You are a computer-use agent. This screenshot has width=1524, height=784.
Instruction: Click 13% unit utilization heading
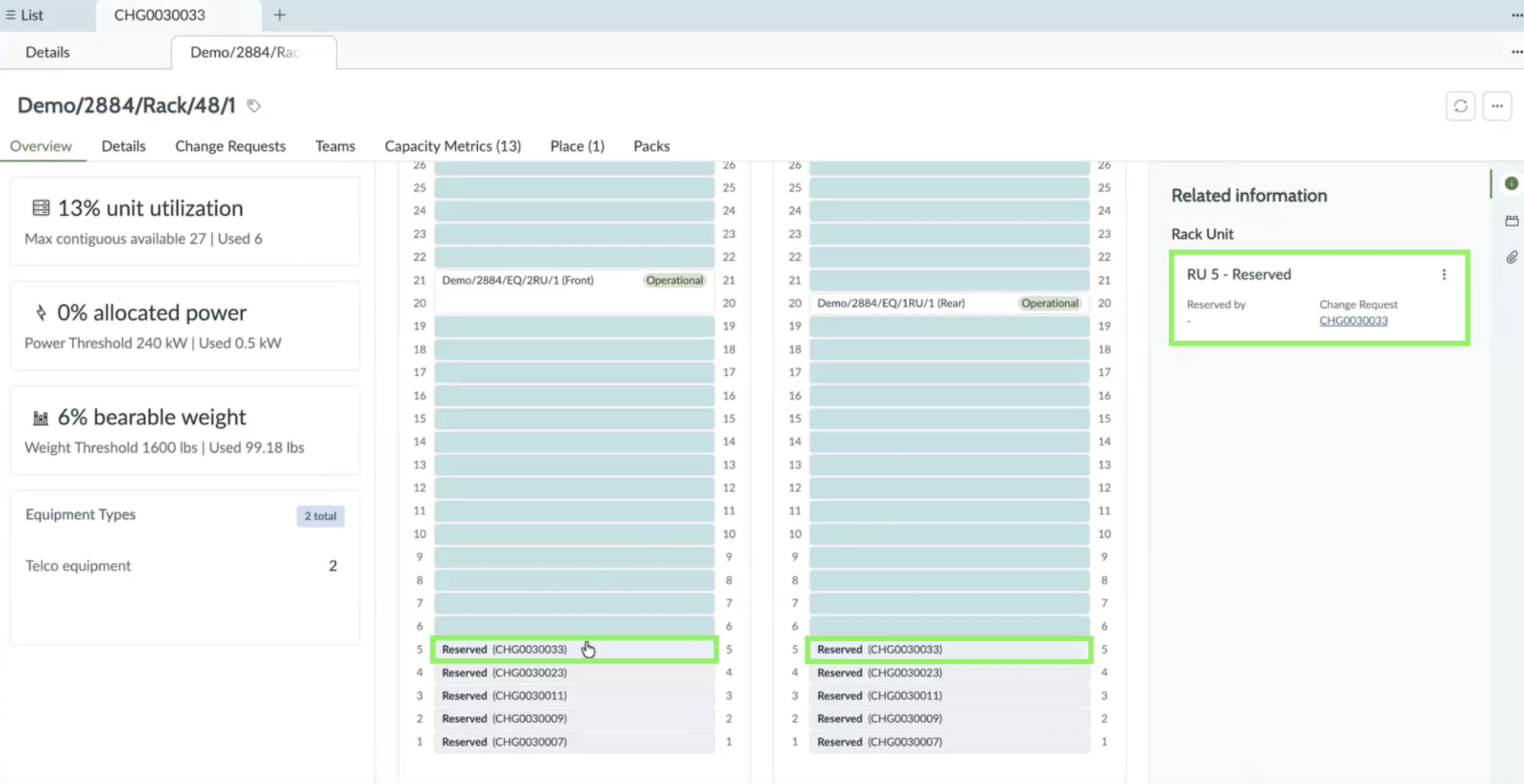pos(150,208)
